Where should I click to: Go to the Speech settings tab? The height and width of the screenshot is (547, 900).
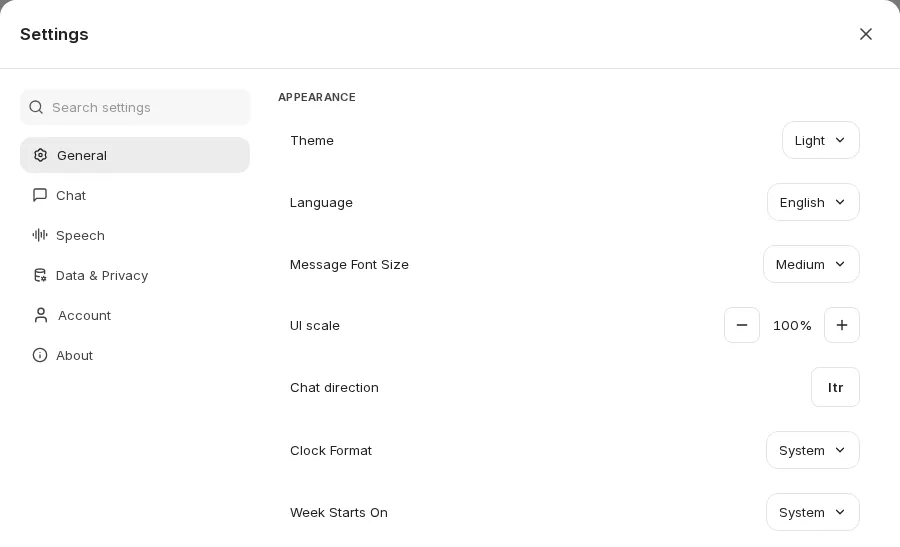[135, 235]
